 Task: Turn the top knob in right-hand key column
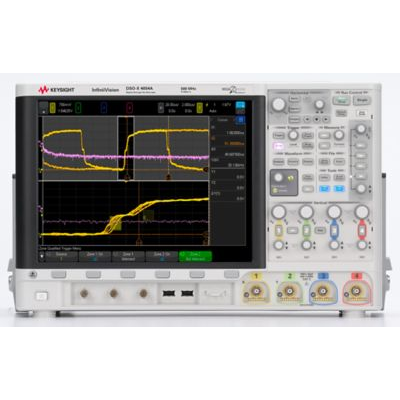360,129
